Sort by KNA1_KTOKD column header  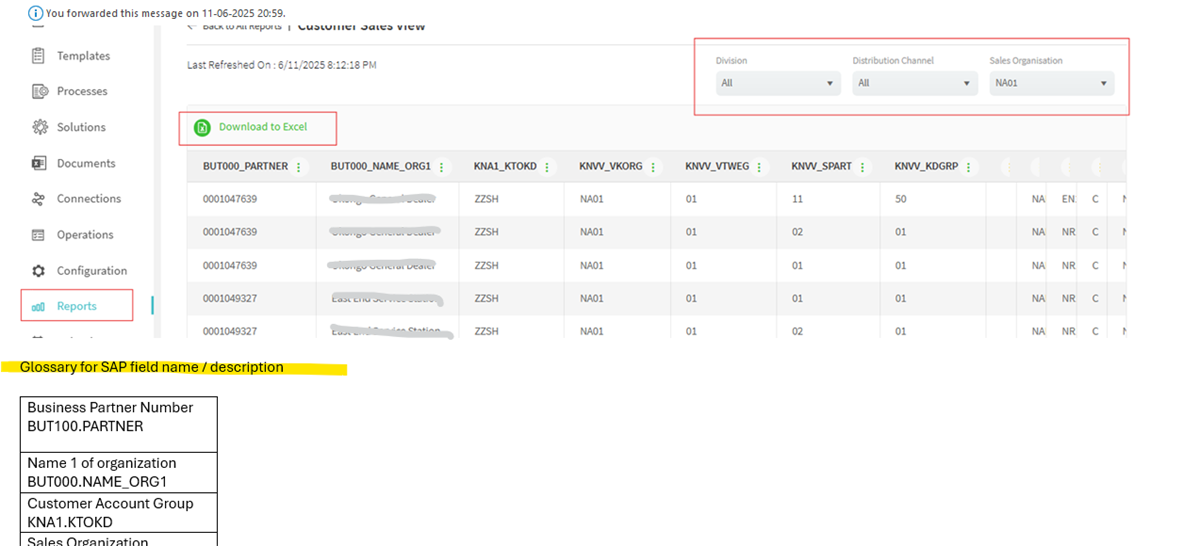[x=505, y=166]
